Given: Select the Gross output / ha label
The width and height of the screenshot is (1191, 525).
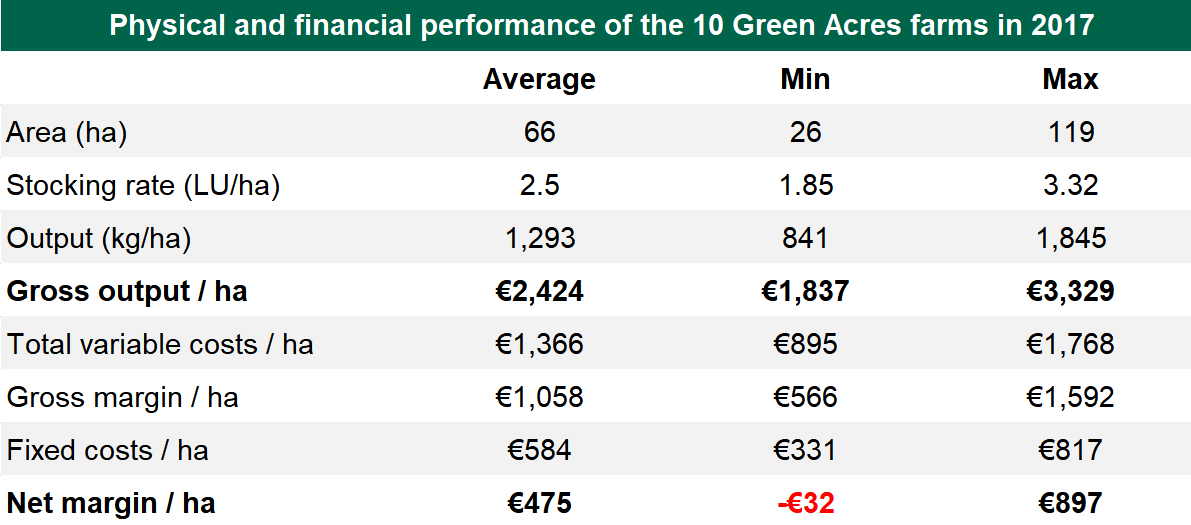Looking at the screenshot, I should [x=127, y=292].
